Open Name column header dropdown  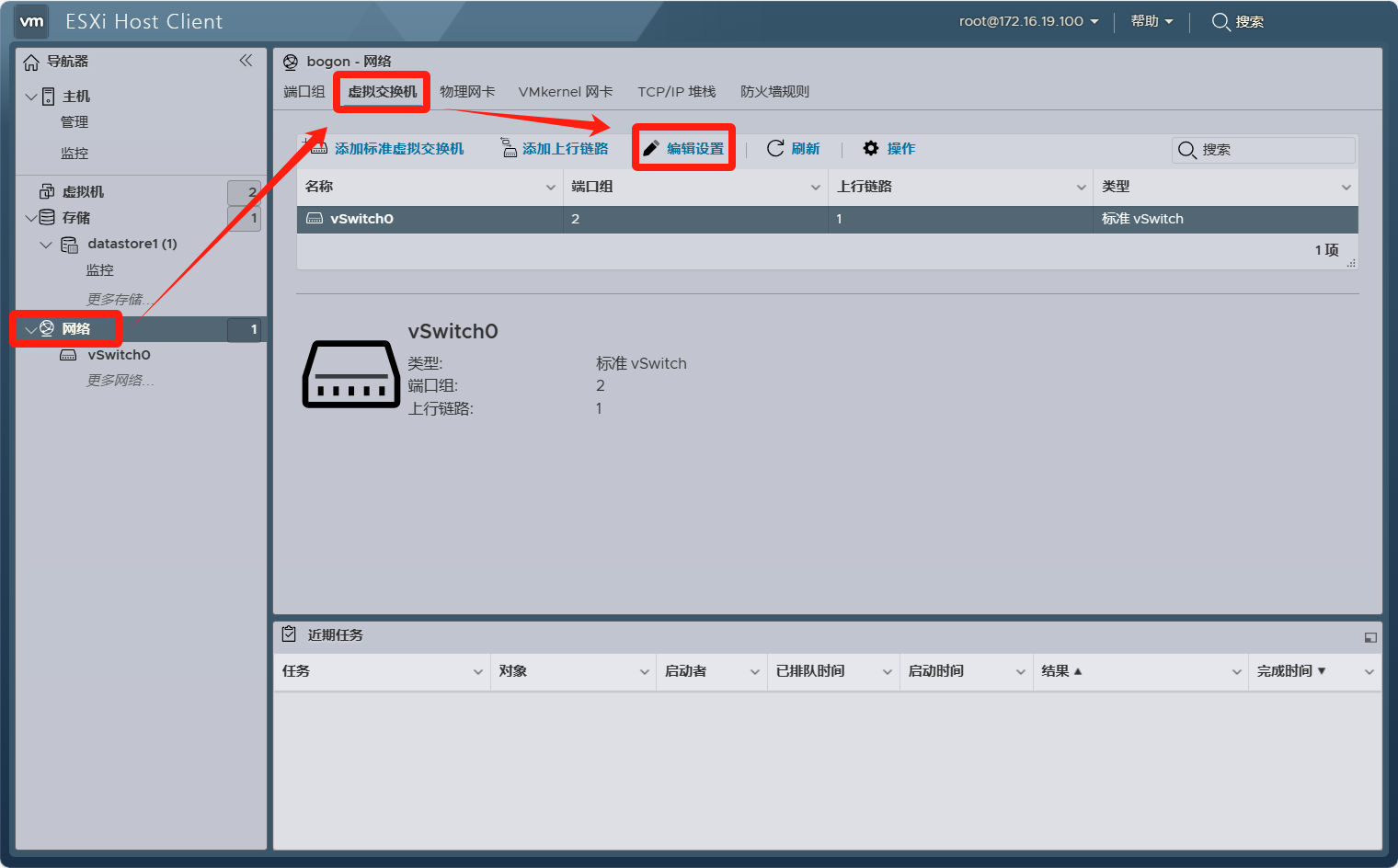550,188
